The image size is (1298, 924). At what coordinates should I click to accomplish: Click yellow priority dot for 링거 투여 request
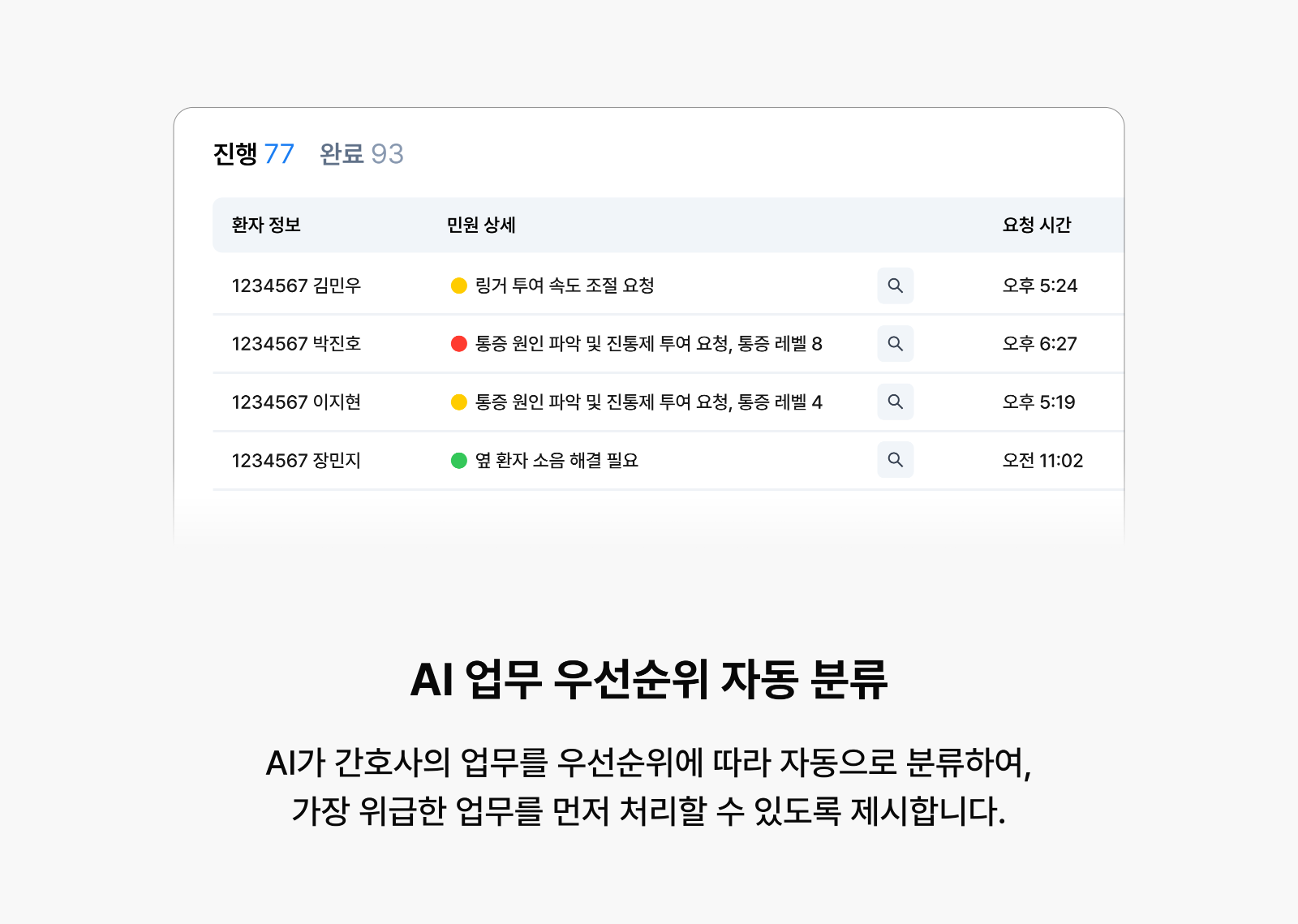[458, 286]
